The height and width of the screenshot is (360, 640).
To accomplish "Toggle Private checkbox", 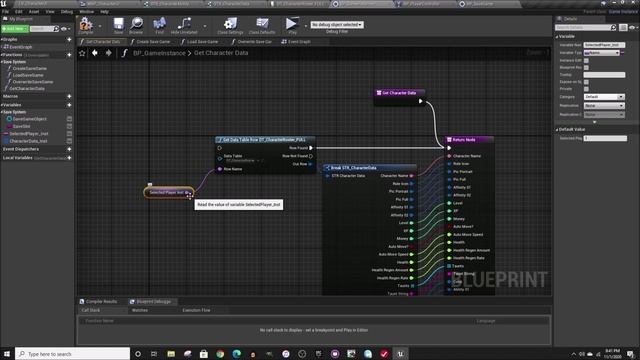I will click(586, 89).
